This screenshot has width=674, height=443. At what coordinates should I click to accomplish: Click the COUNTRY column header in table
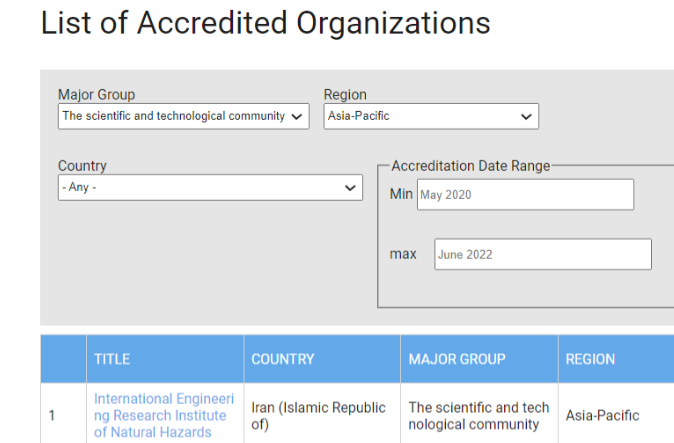tap(283, 359)
